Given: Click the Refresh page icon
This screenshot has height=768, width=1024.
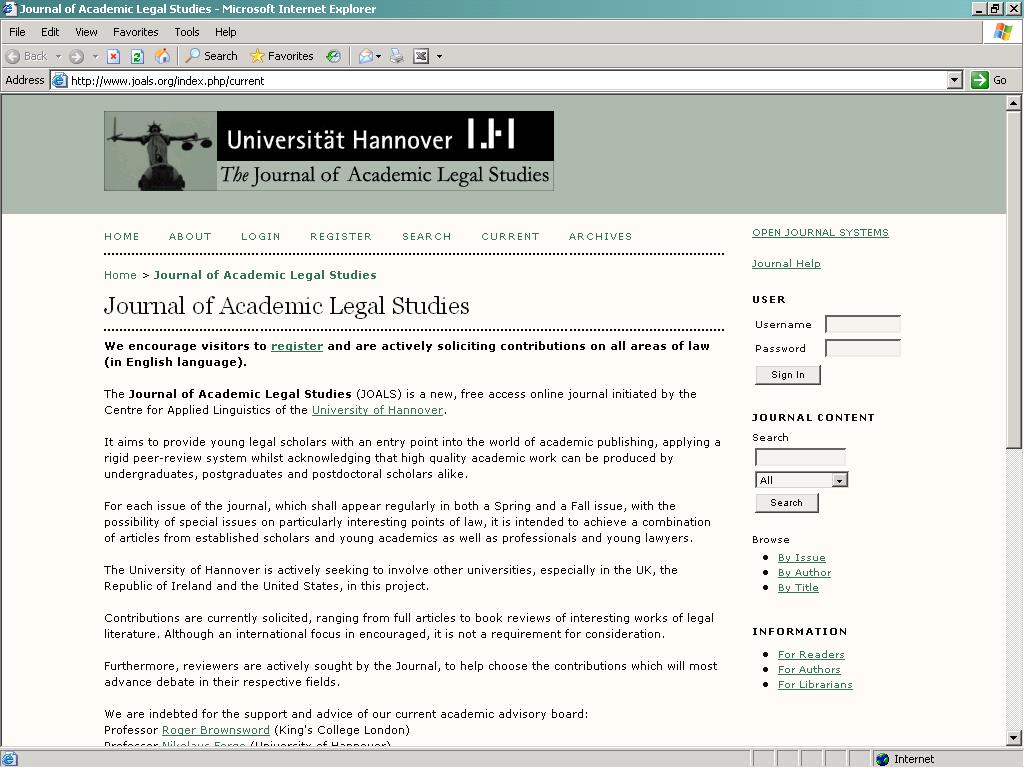Looking at the screenshot, I should pos(137,56).
